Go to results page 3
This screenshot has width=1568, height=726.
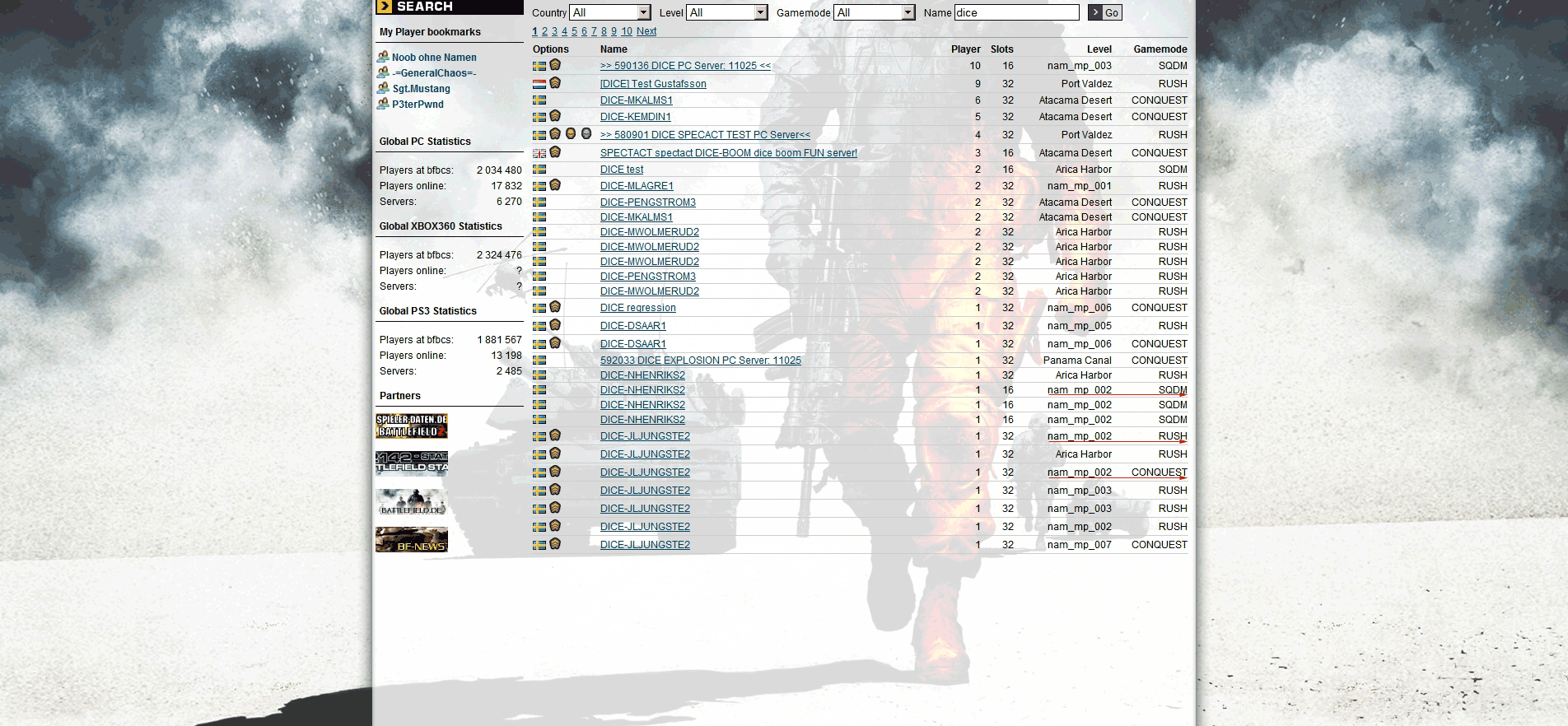click(x=554, y=31)
